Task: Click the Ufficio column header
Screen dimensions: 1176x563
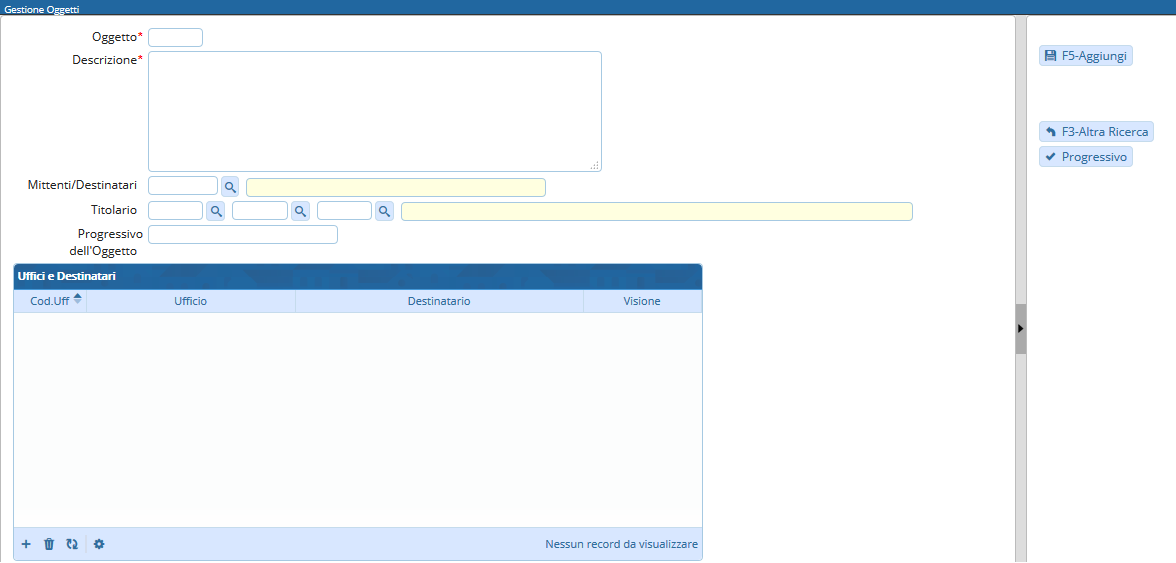Action: point(190,301)
